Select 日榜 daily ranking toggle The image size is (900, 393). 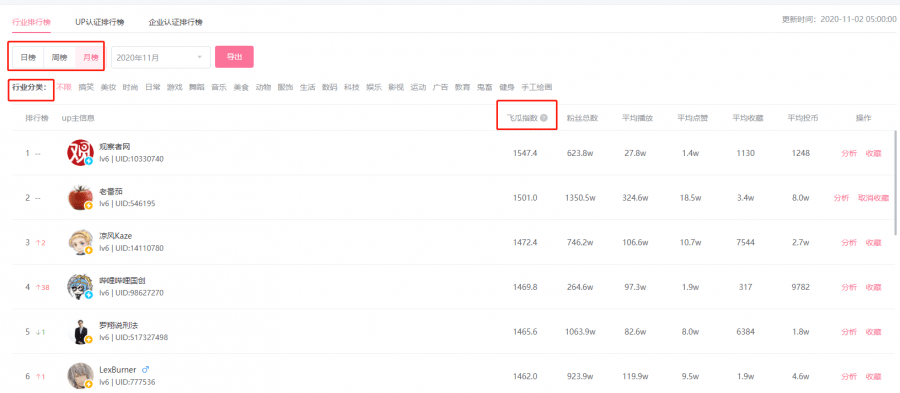click(28, 57)
